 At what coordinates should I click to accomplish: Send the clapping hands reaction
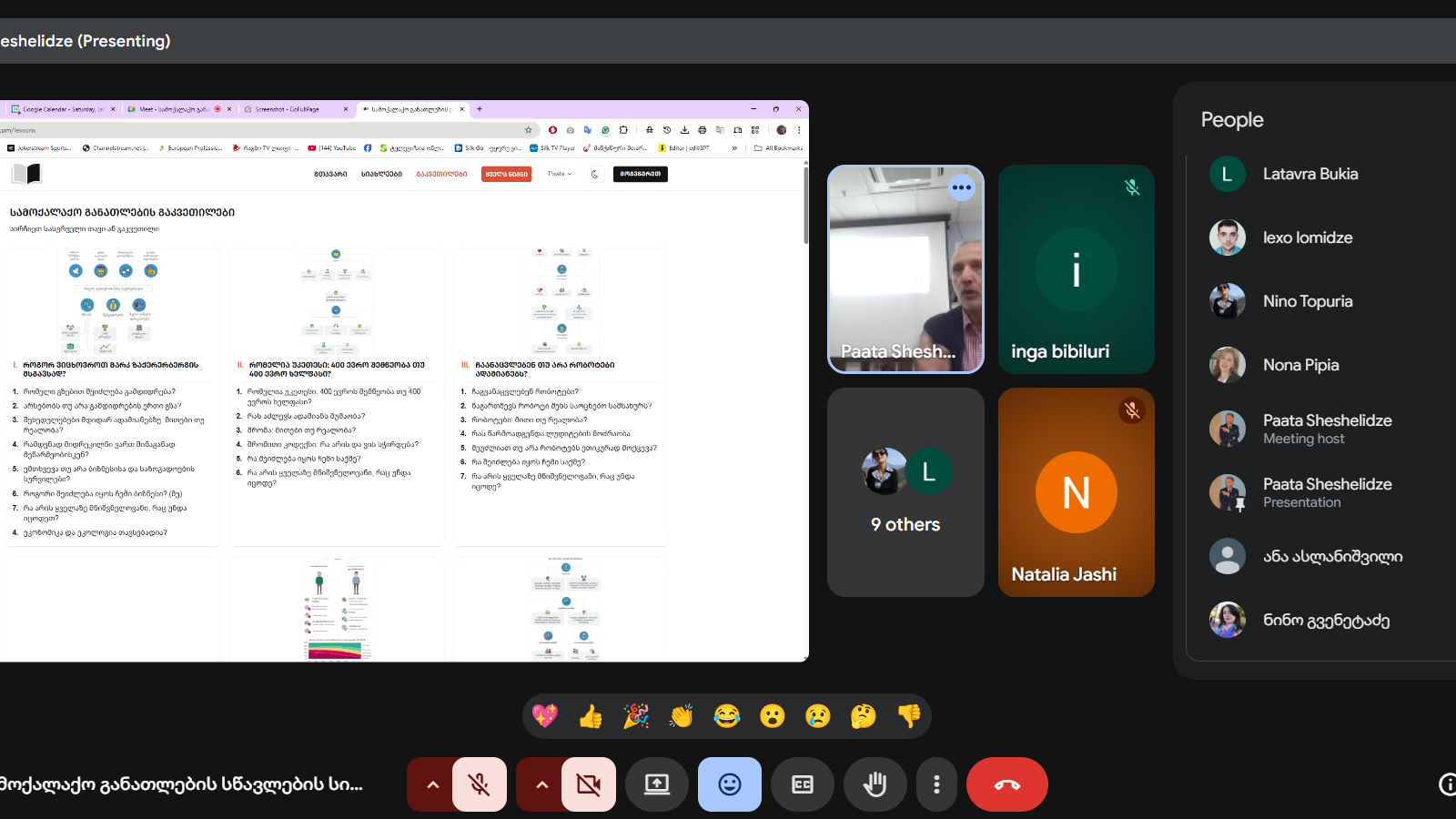[682, 716]
